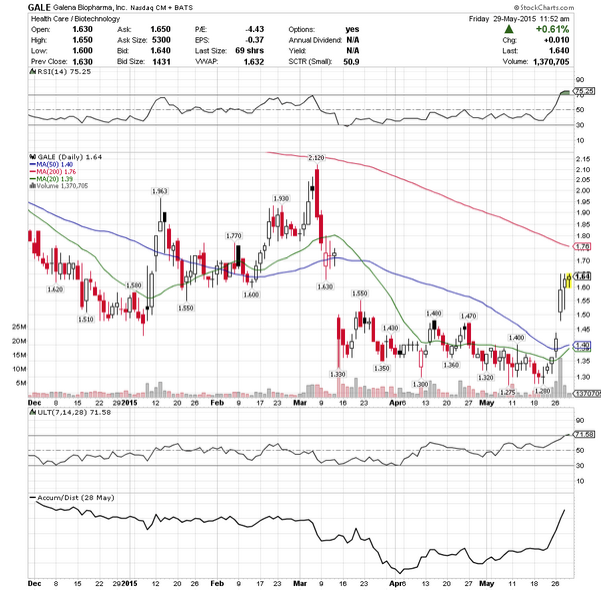This screenshot has height=590, width=601.
Task: Click the High value 1.650
Action: [x=82, y=40]
